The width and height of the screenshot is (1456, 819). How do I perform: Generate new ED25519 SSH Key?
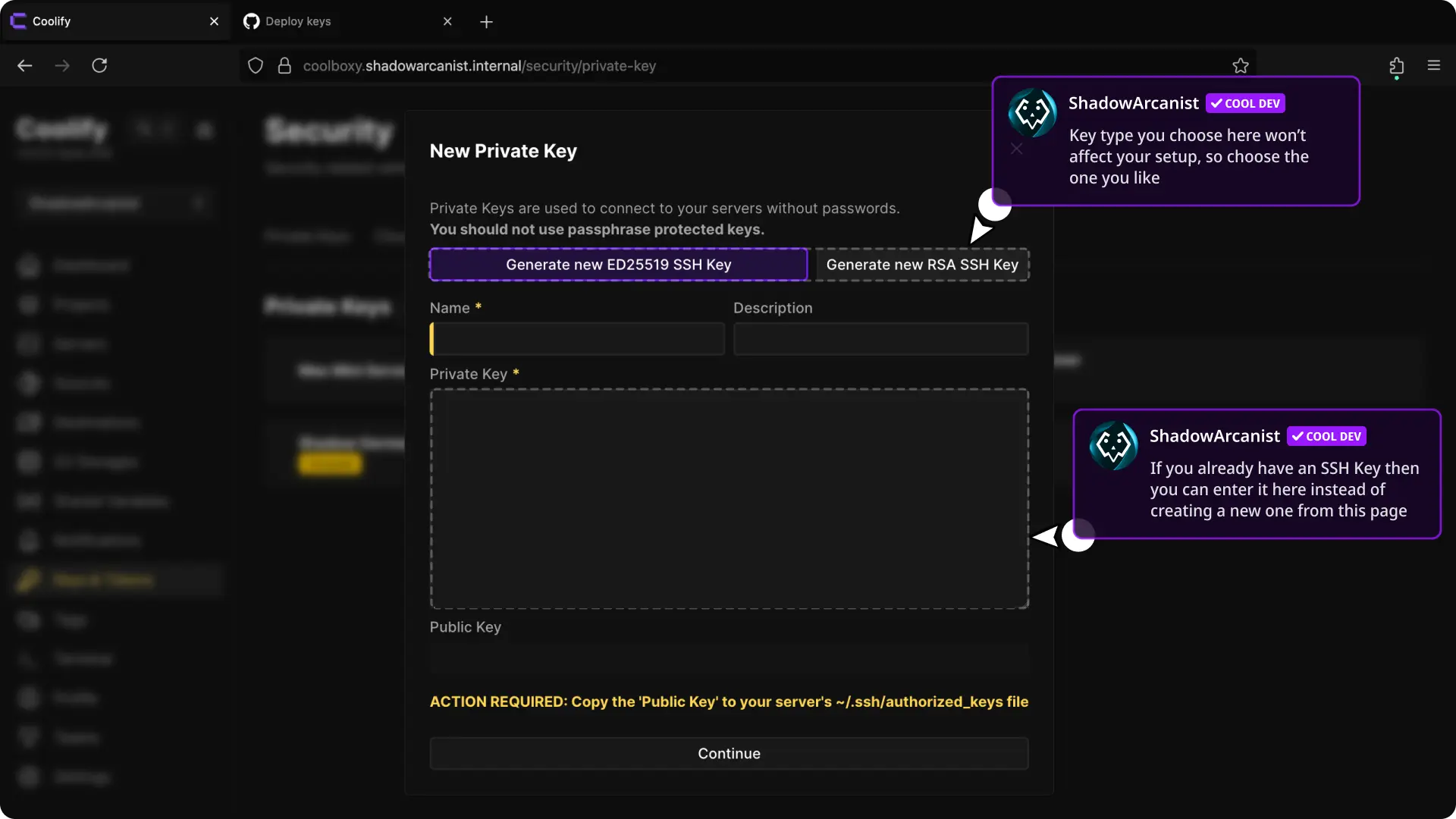pyautogui.click(x=618, y=265)
